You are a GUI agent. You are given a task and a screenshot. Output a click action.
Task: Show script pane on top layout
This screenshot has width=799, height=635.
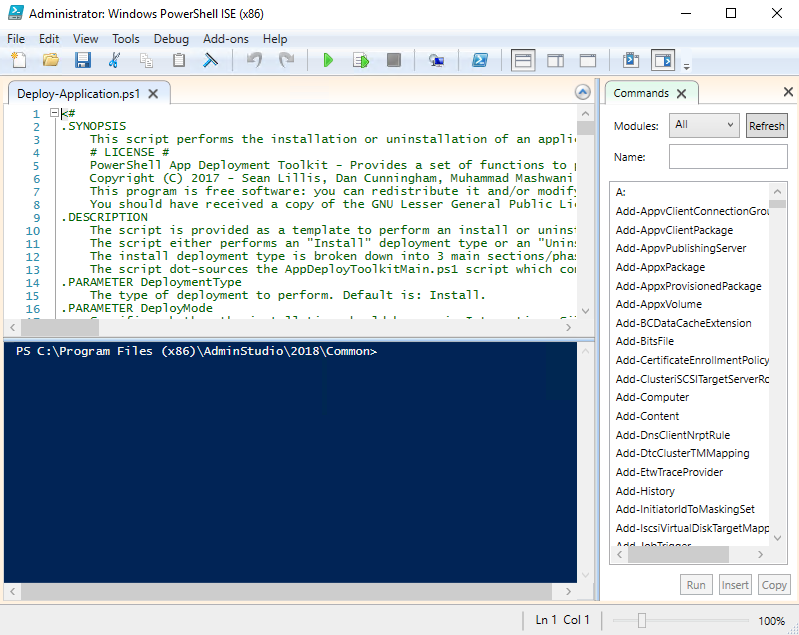(x=523, y=61)
